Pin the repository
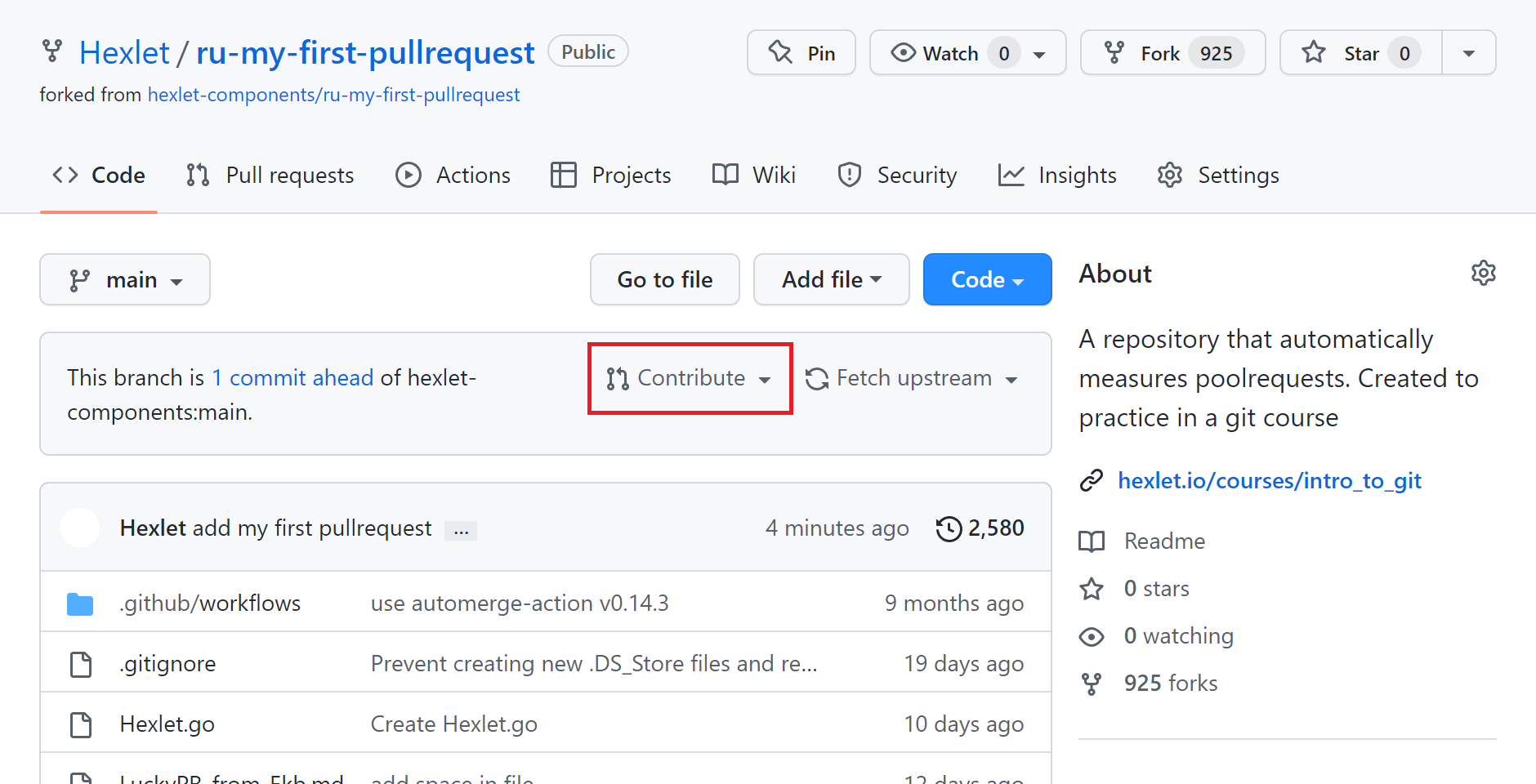1536x784 pixels. (801, 52)
